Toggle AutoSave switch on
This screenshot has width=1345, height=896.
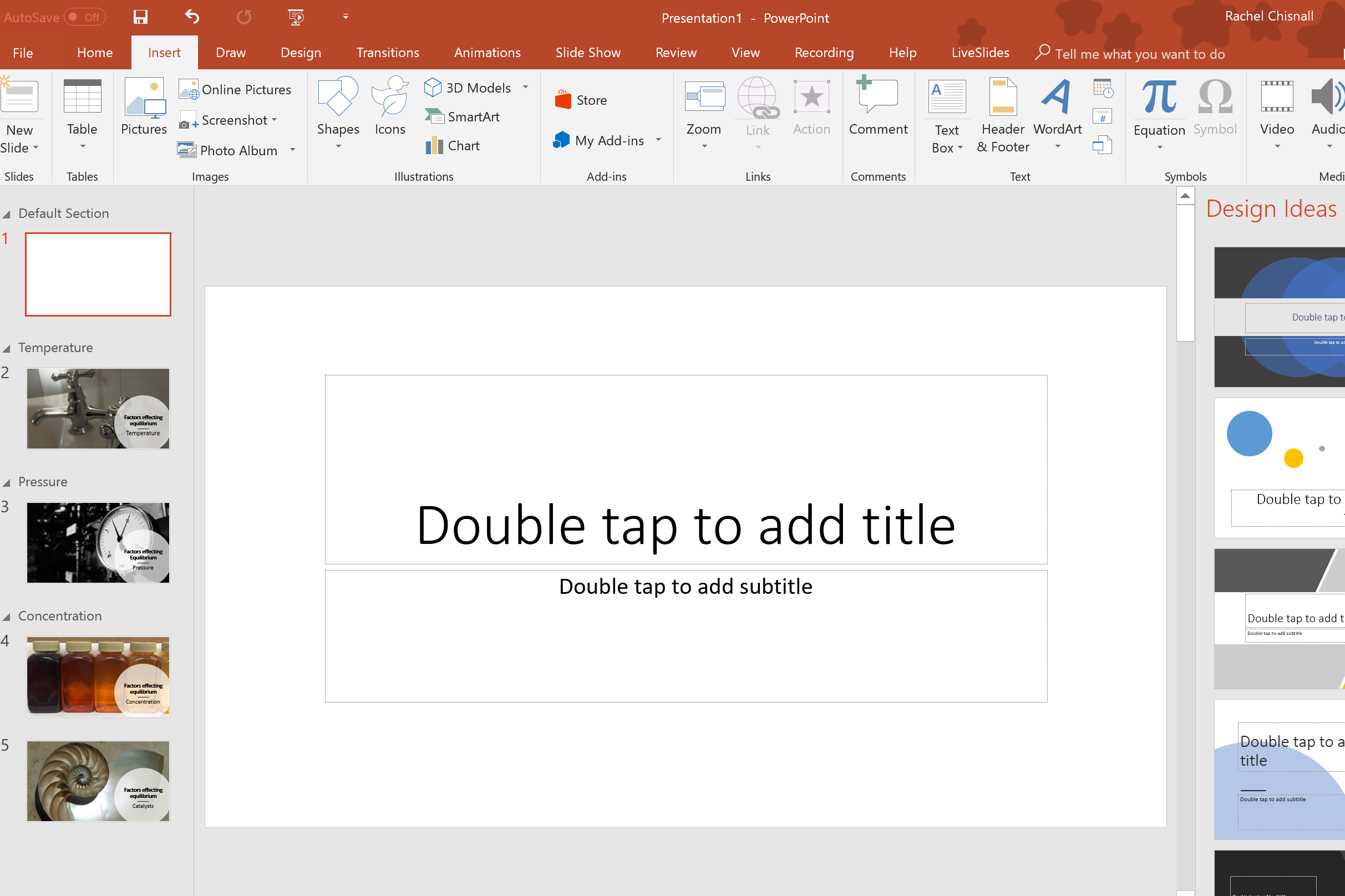84,17
